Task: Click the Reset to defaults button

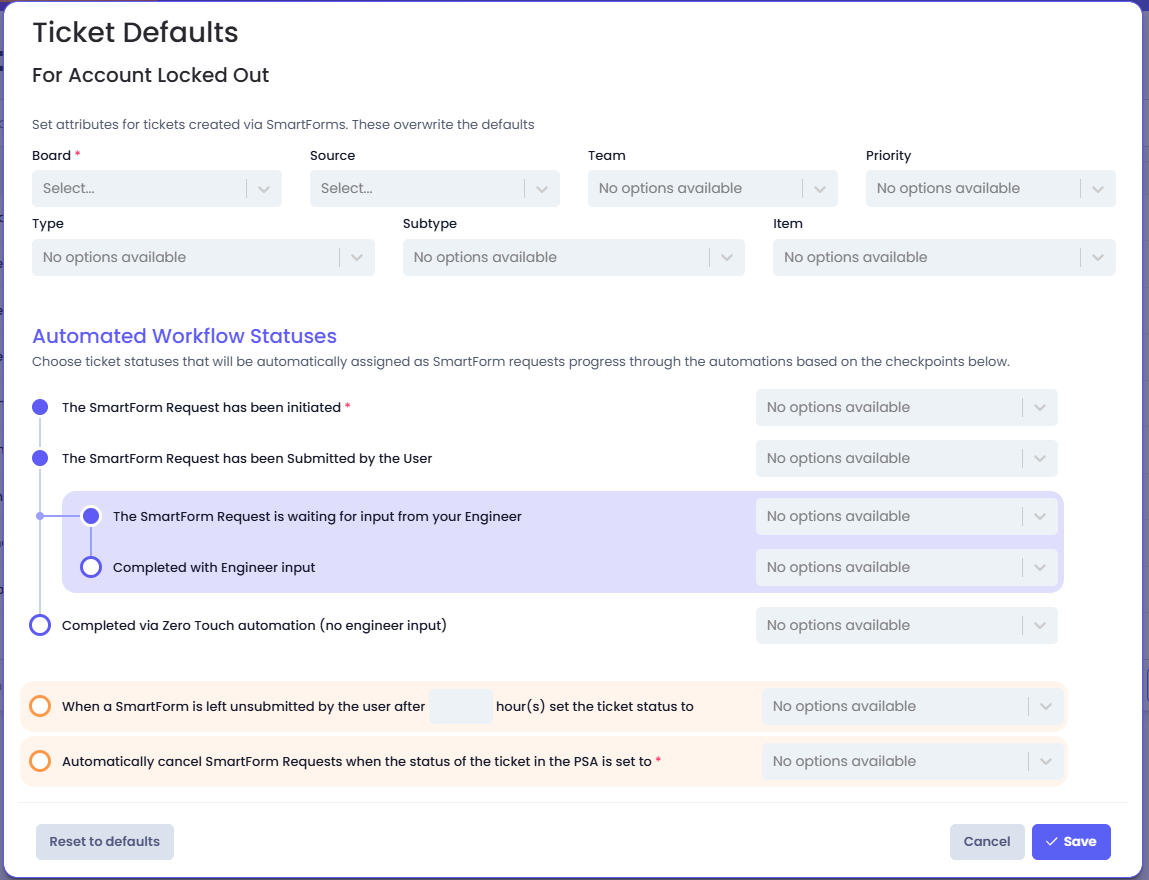Action: coord(105,842)
